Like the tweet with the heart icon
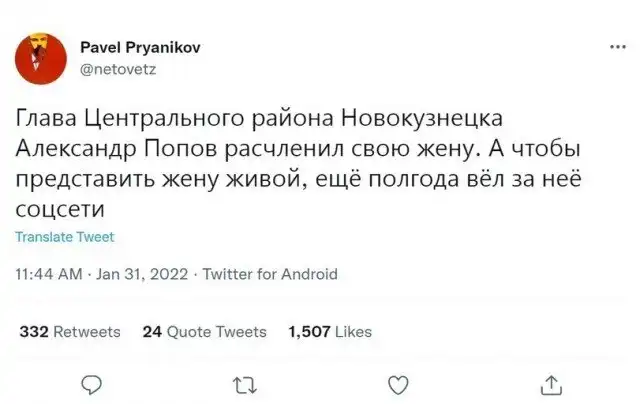 397,381
